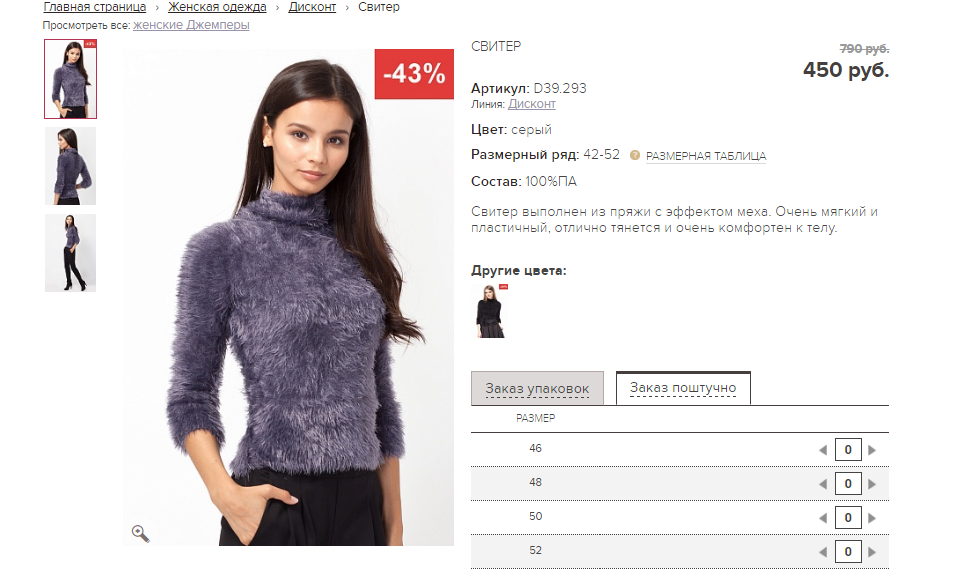Viewport: 980px width, 585px height.
Task: Go to Женская одежда breadcrumb
Action: tap(217, 7)
